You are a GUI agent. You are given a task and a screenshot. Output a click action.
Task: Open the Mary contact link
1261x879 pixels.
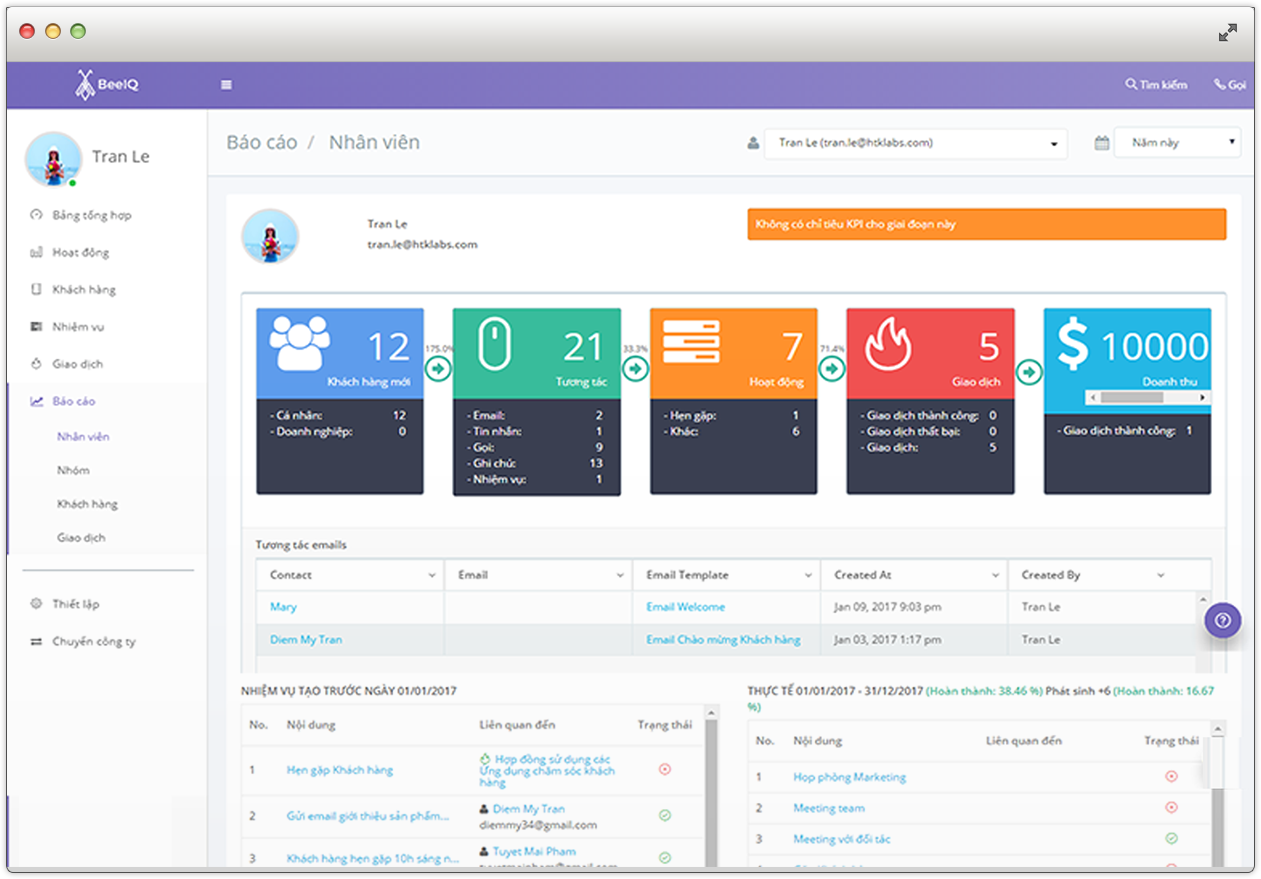[283, 607]
